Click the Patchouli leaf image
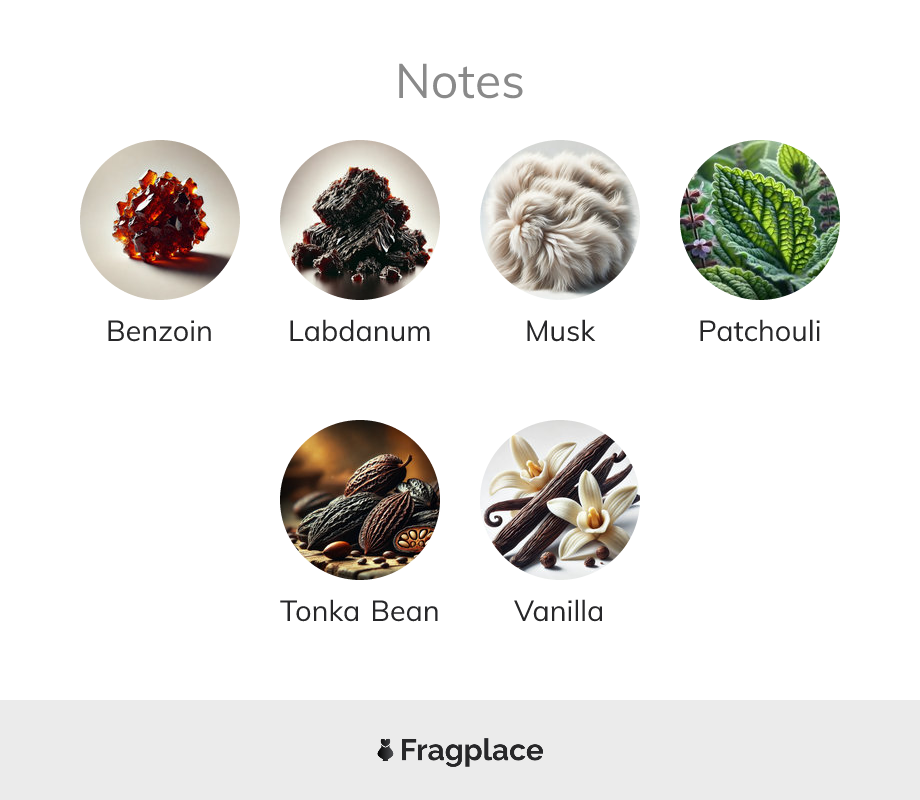 point(760,220)
